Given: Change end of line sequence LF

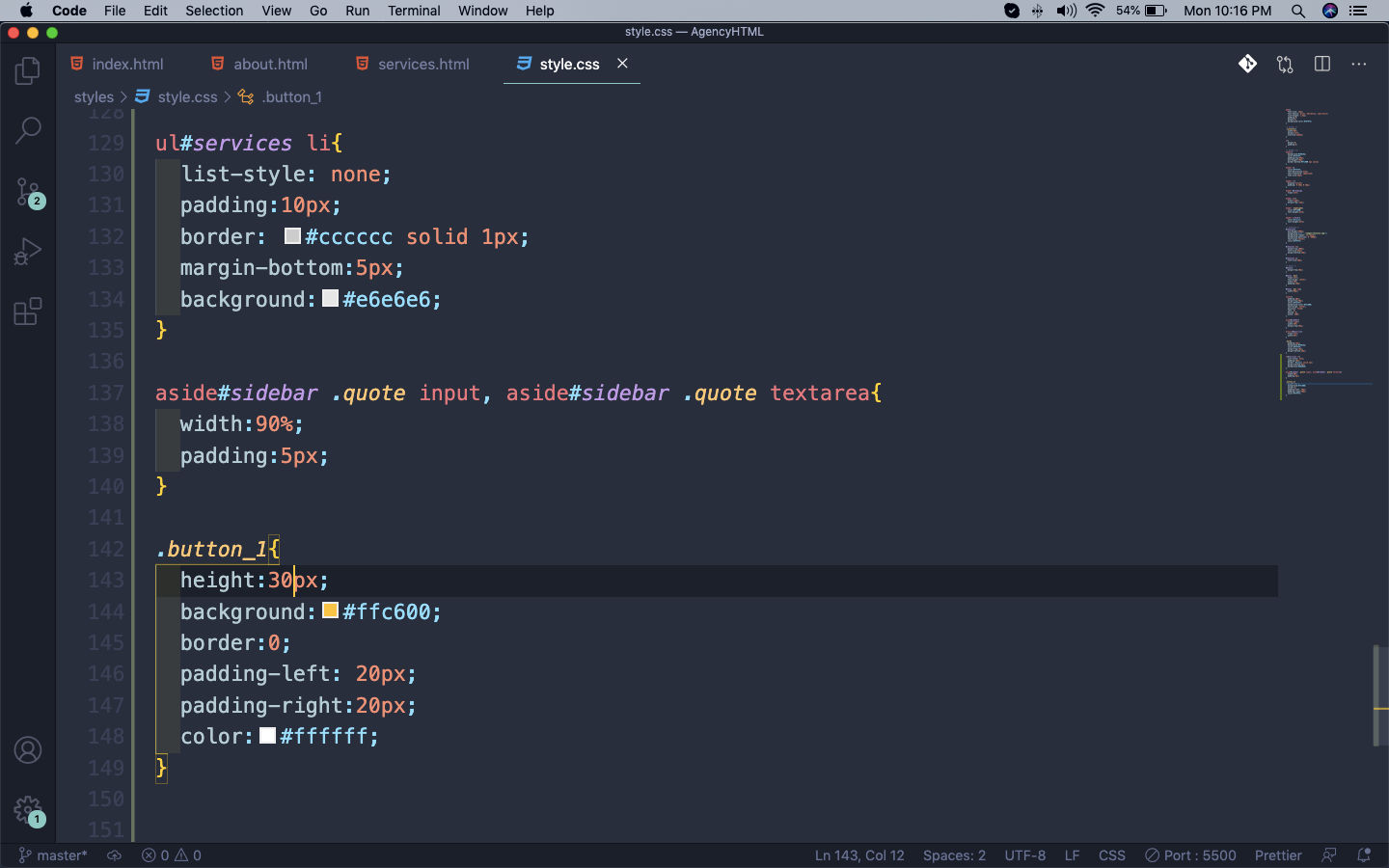Looking at the screenshot, I should tap(1072, 855).
